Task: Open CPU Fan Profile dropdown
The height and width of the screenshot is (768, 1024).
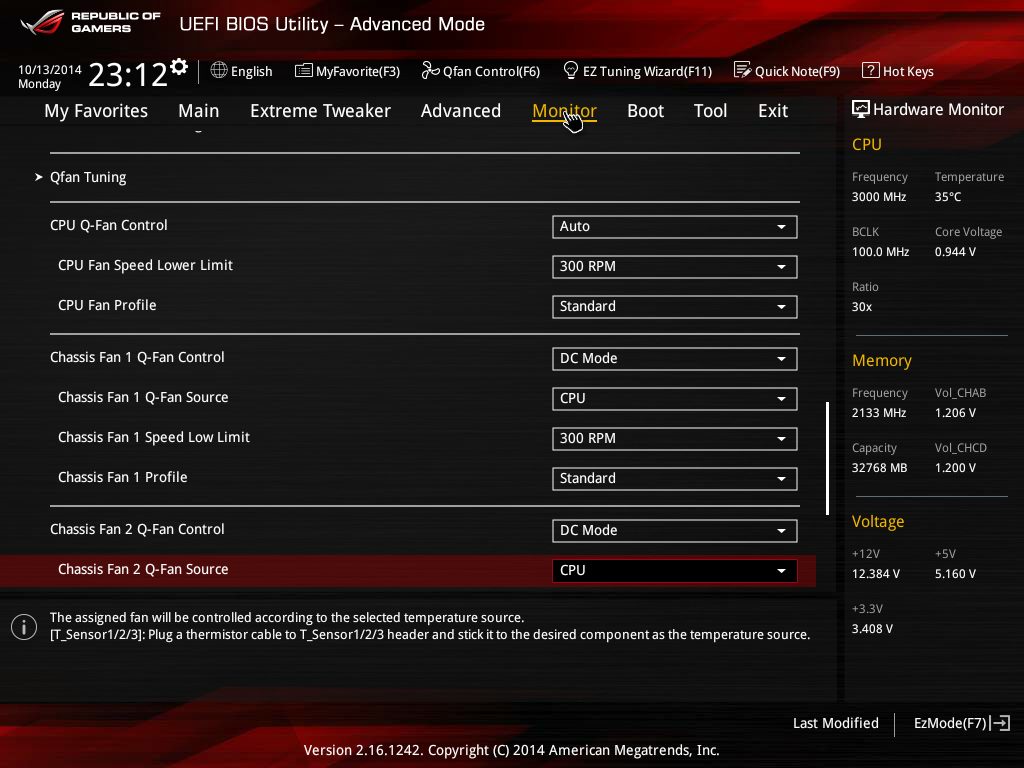Action: (675, 306)
